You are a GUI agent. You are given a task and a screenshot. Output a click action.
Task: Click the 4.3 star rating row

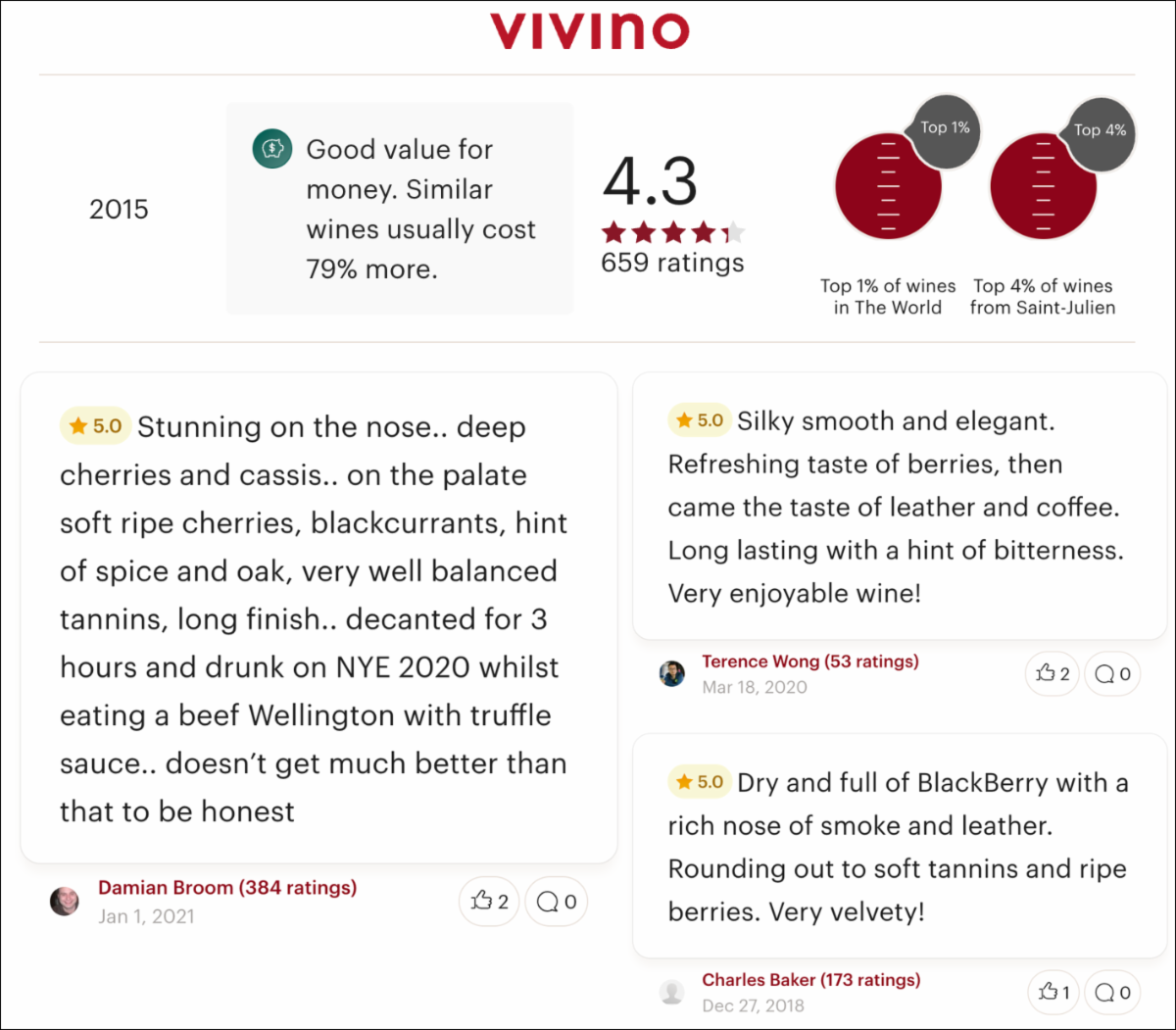coord(672,232)
